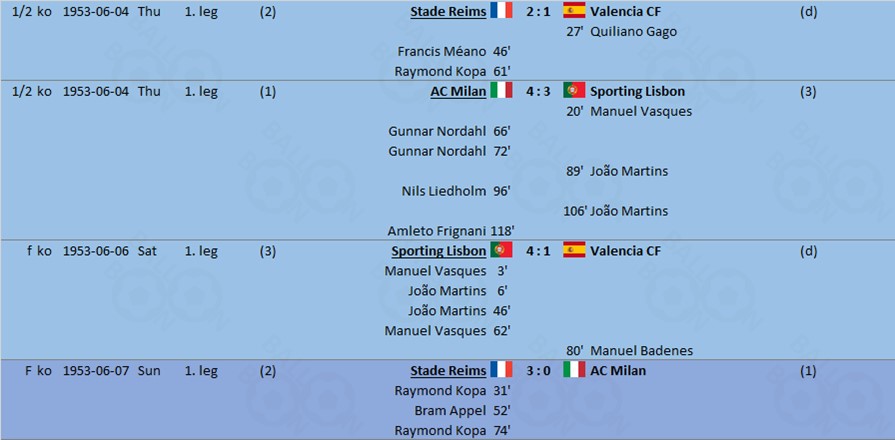The width and height of the screenshot is (895, 440).
Task: Open the underlined AC Milan link in the 4:3 match
Action: 458,92
